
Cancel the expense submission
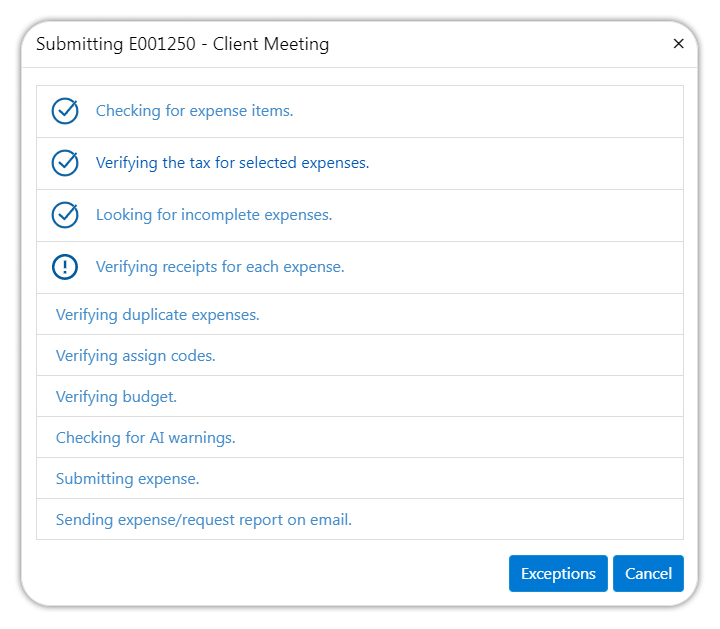click(x=648, y=573)
